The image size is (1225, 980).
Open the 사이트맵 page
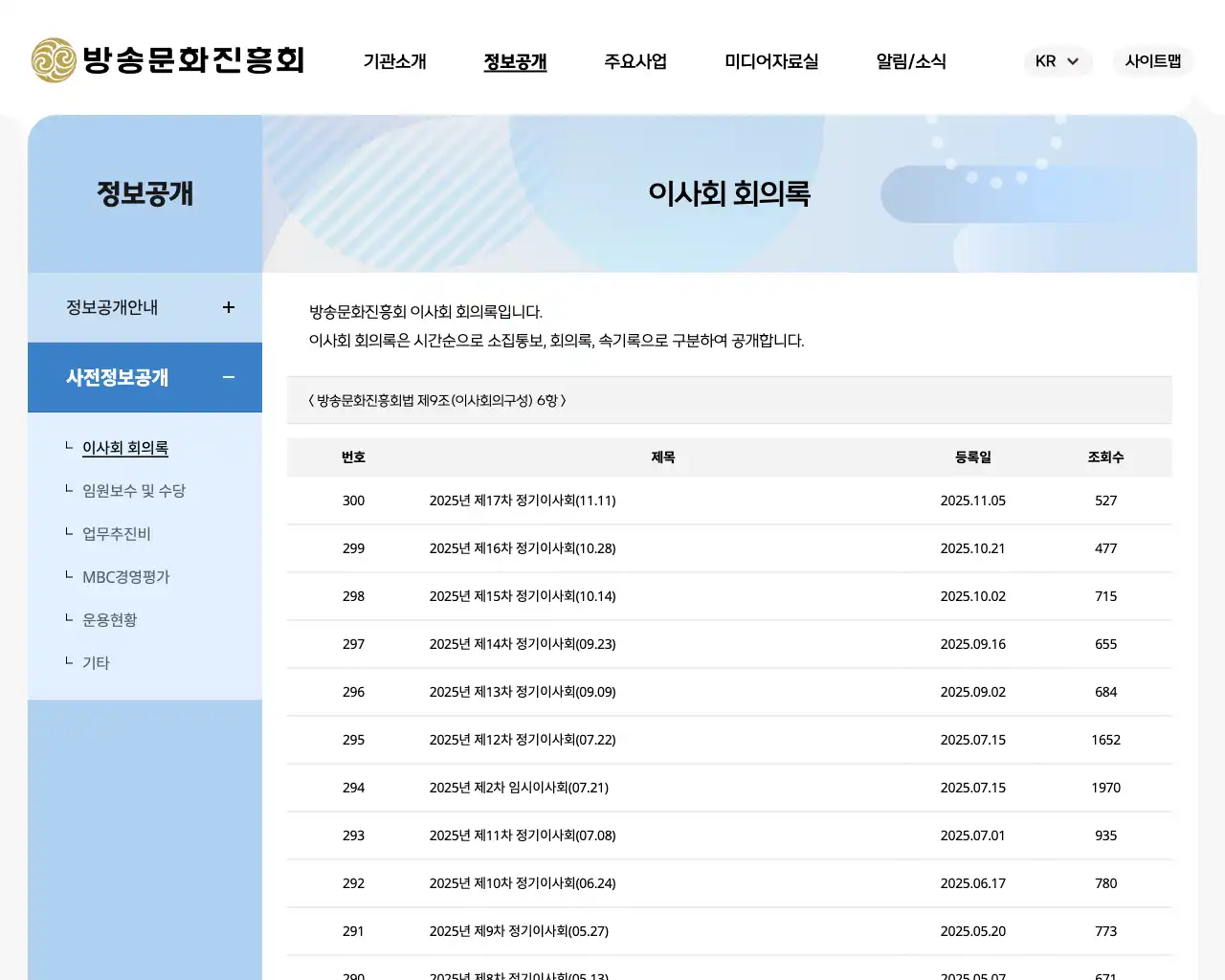(1152, 61)
